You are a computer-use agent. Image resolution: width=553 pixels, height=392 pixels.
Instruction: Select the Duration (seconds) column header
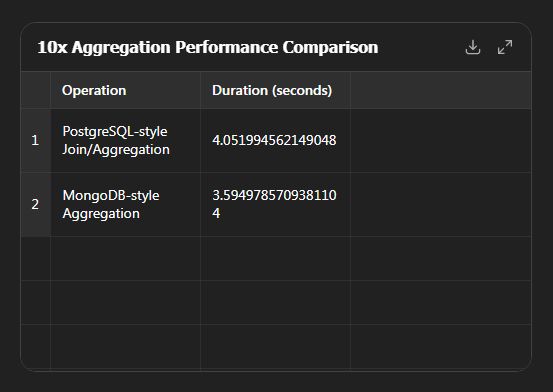coord(275,90)
